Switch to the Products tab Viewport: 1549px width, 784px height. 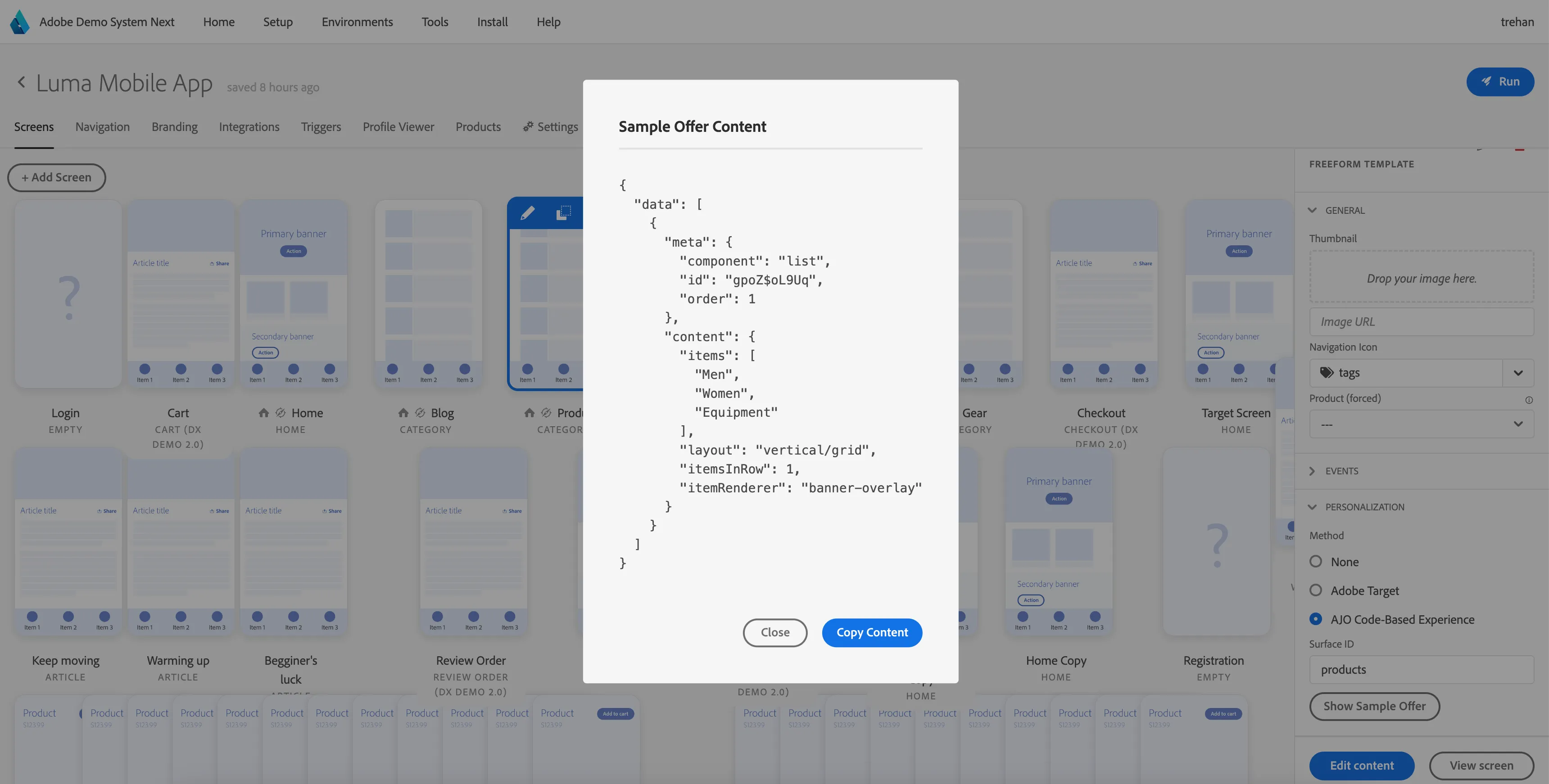coord(478,126)
